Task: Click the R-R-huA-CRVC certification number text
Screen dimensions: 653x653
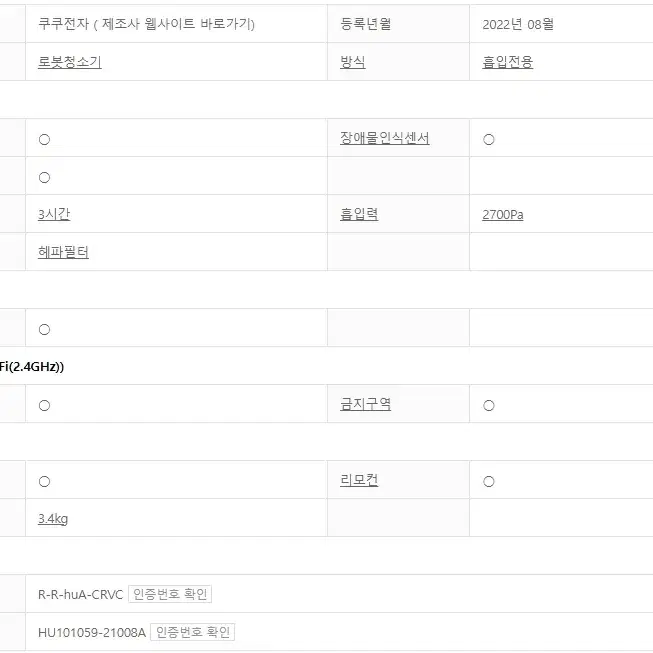Action: 80,594
